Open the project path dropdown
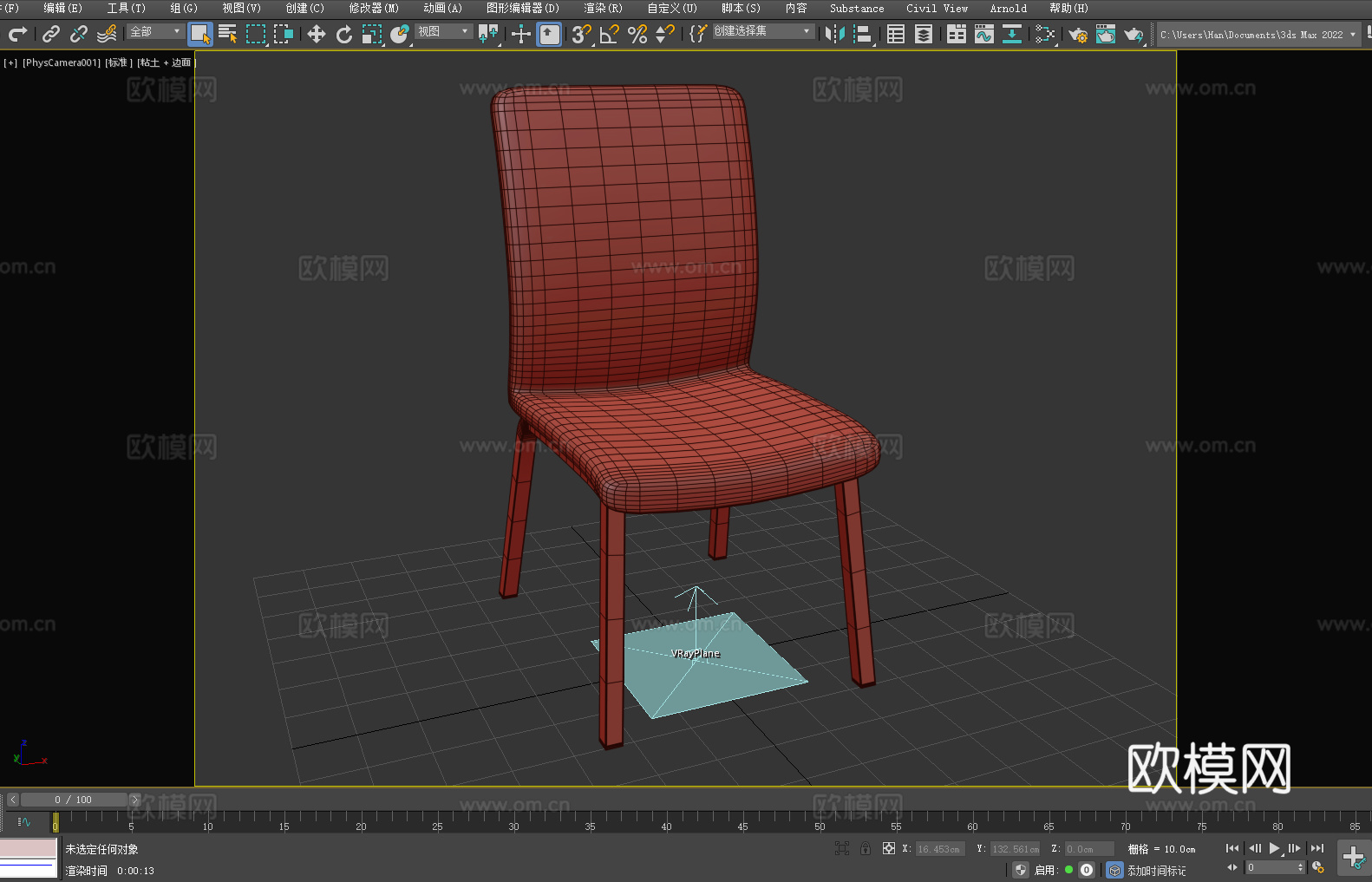The width and height of the screenshot is (1372, 882). click(x=1258, y=35)
